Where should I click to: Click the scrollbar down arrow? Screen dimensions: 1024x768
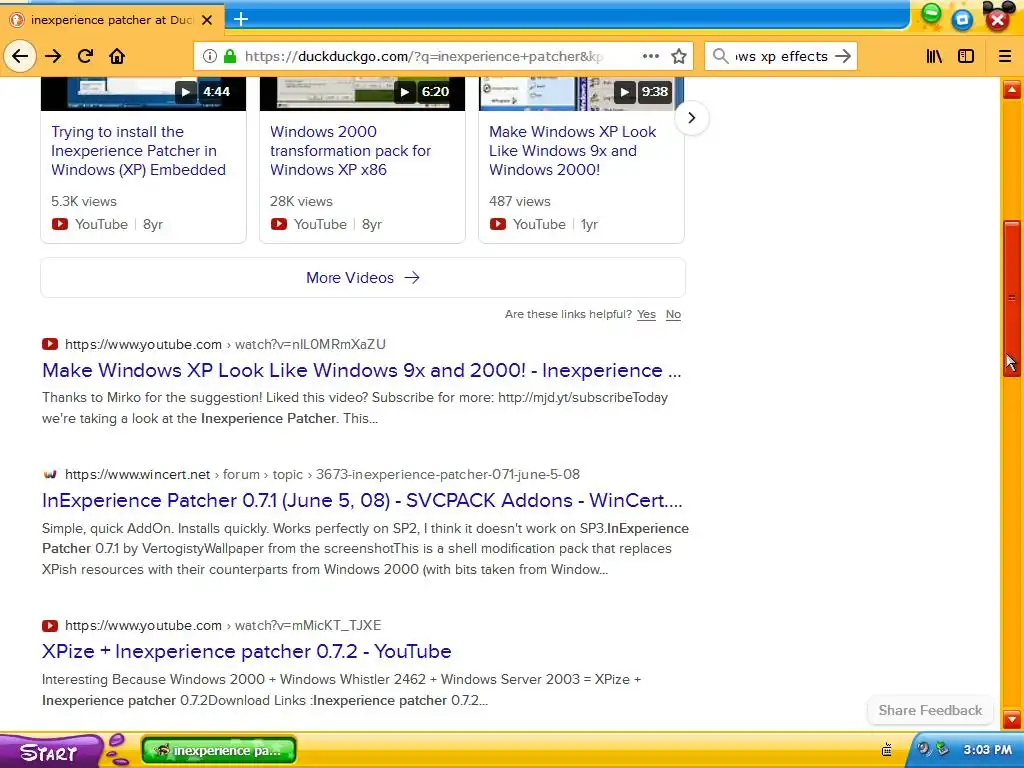click(1012, 720)
